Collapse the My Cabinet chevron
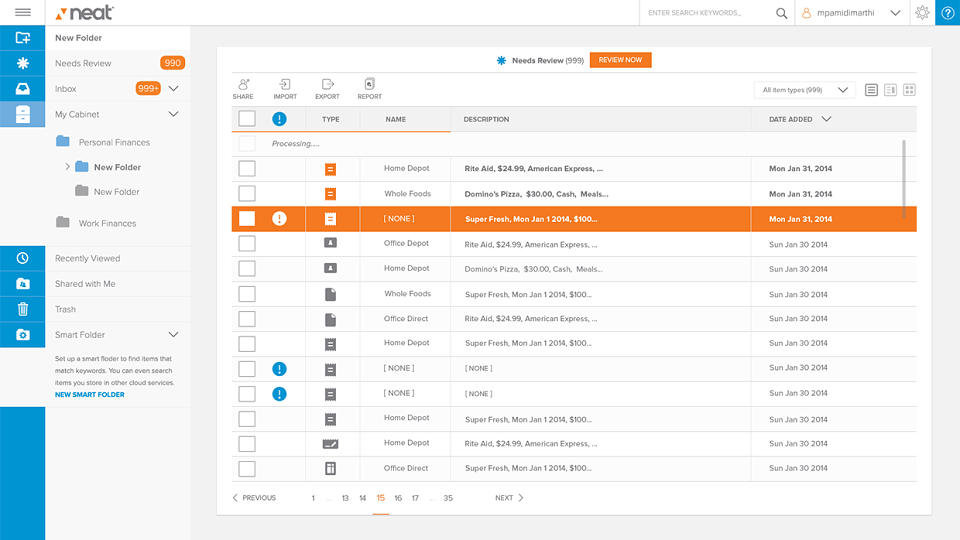Viewport: 960px width, 540px height. (x=173, y=114)
